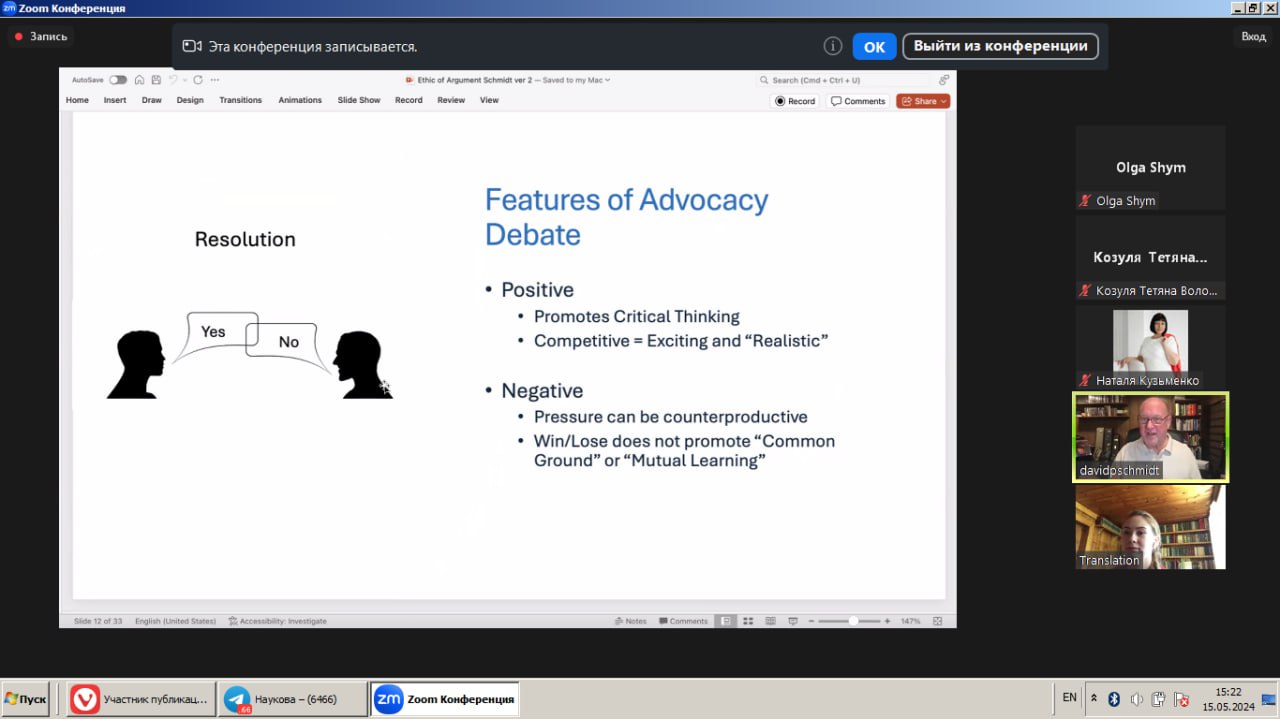The height and width of the screenshot is (719, 1280).
Task: Switch to the Slide Show tab
Action: pyautogui.click(x=359, y=100)
